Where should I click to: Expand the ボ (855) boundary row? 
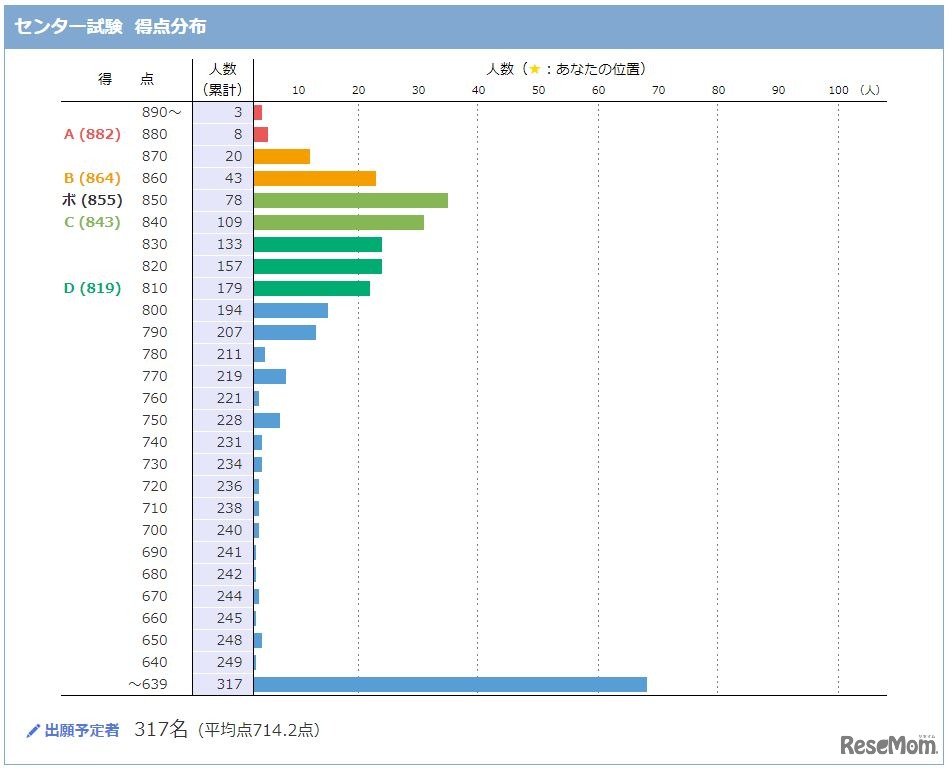coord(91,200)
